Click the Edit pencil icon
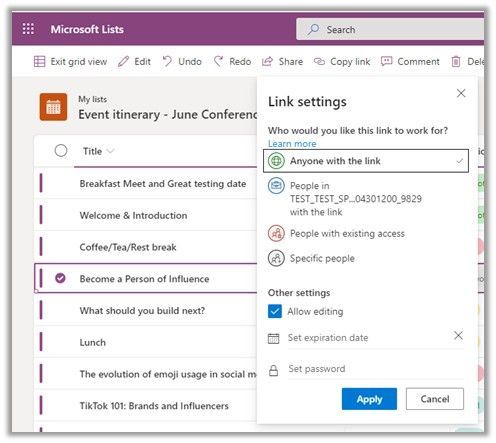496x443 pixels. tap(123, 61)
